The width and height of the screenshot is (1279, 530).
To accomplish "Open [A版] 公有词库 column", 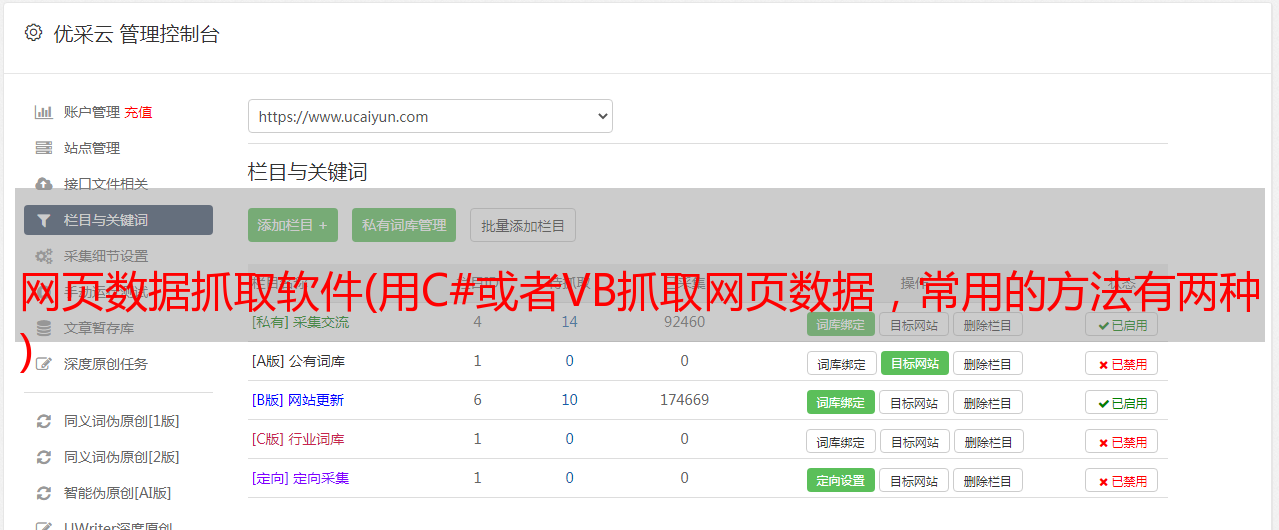I will click(x=298, y=361).
